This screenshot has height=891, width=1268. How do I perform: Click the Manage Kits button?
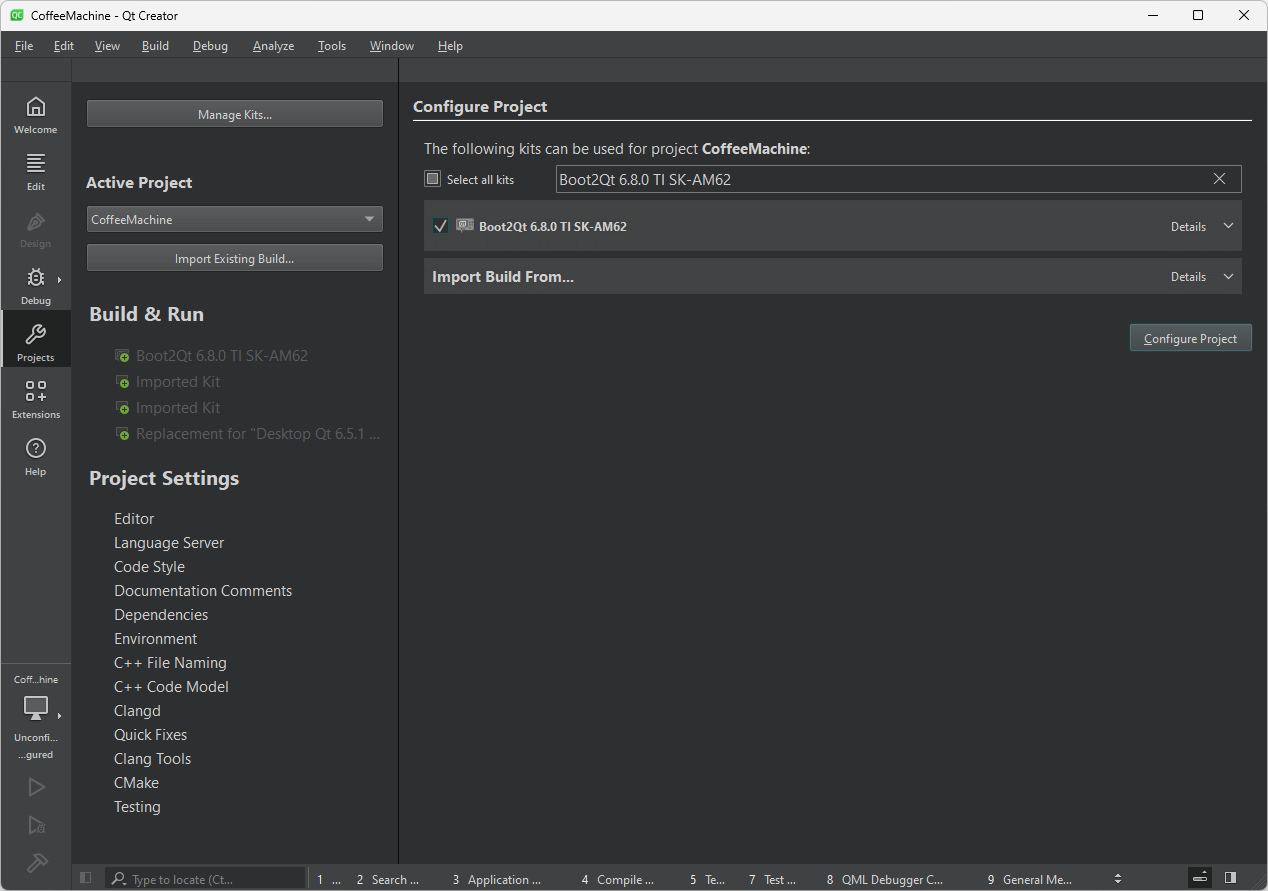234,114
